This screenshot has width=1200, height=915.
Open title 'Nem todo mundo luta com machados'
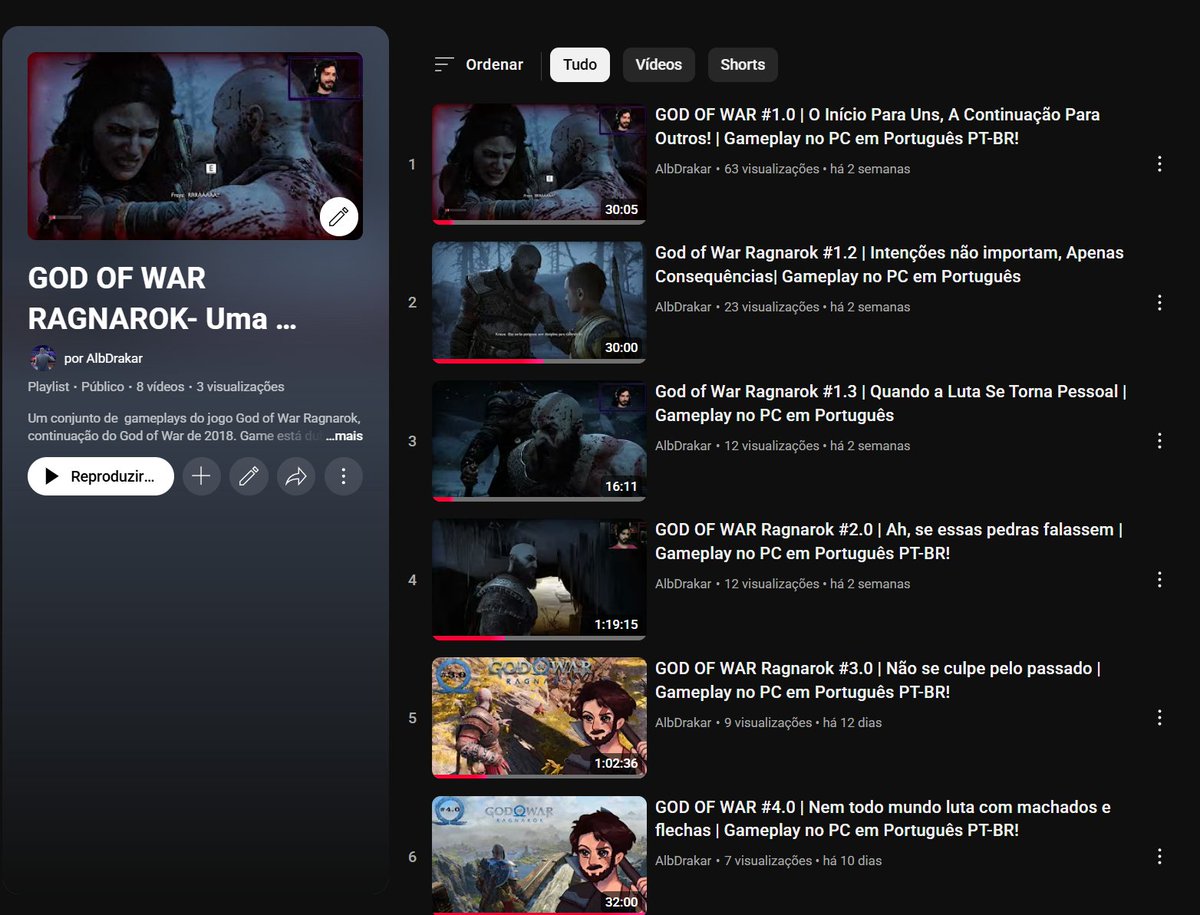click(883, 818)
